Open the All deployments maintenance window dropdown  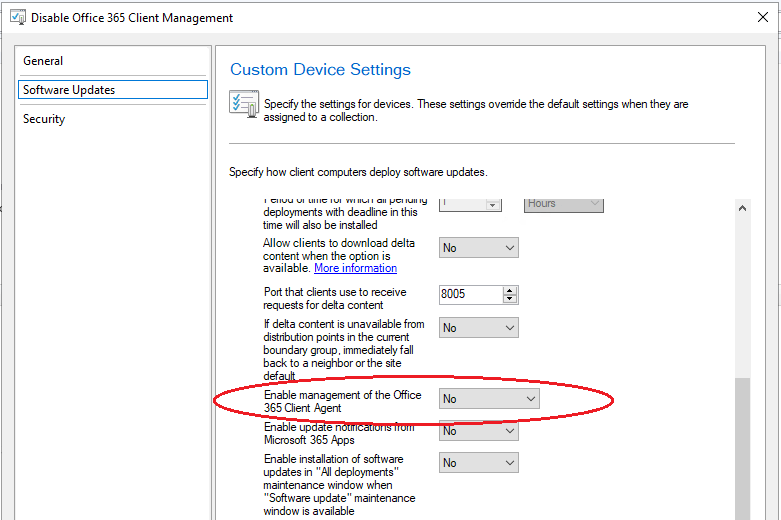point(479,463)
